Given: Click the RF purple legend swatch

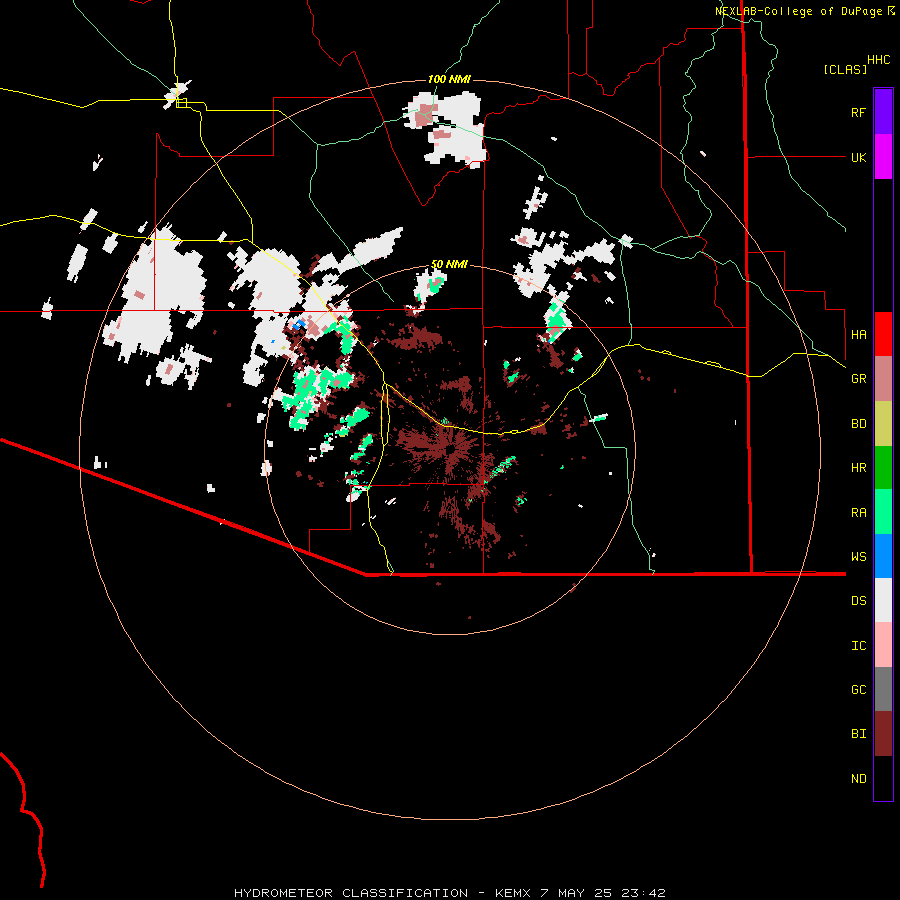Looking at the screenshot, I should (x=883, y=112).
